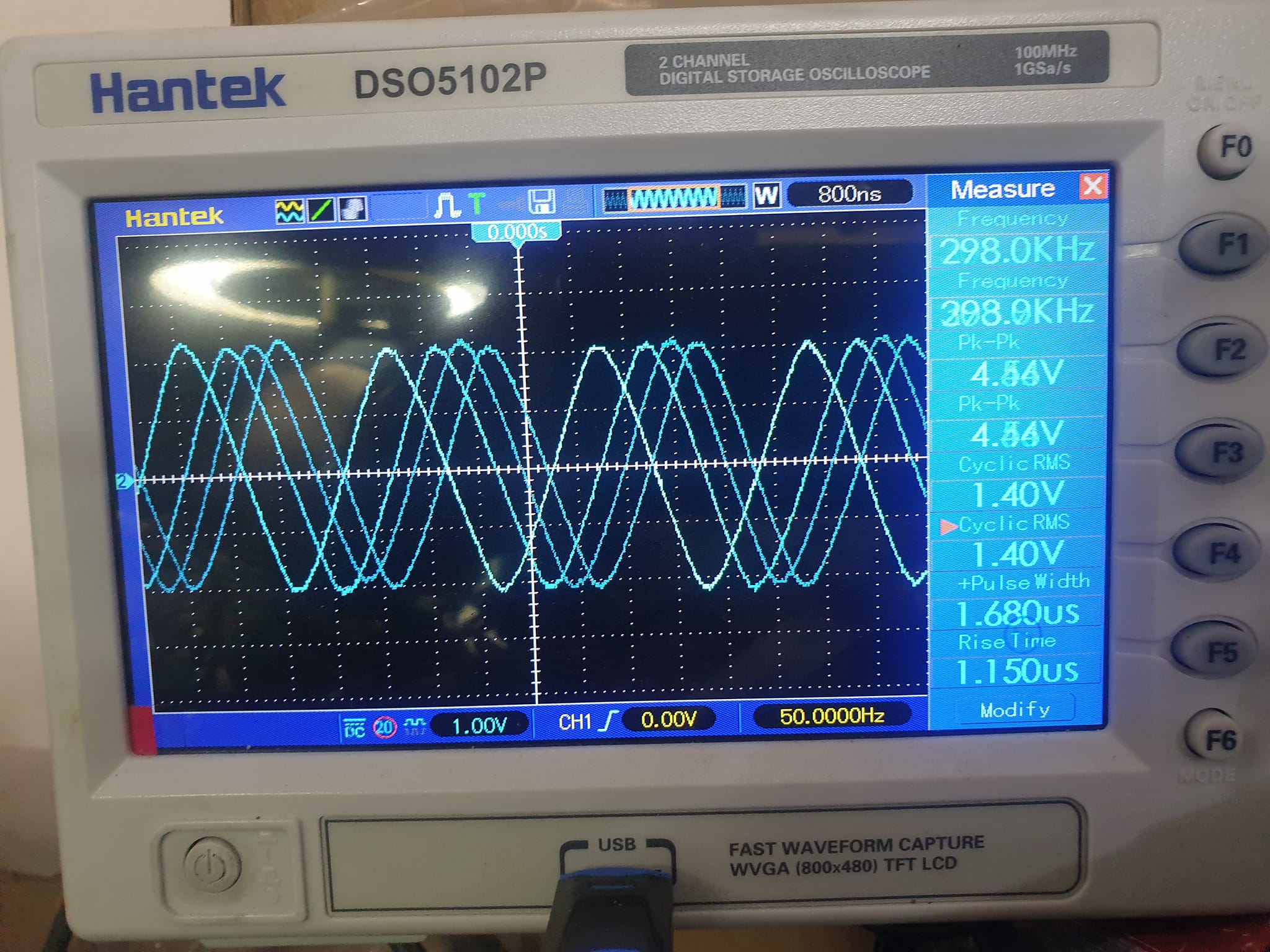Push the F1 side button

pyautogui.click(x=1223, y=246)
